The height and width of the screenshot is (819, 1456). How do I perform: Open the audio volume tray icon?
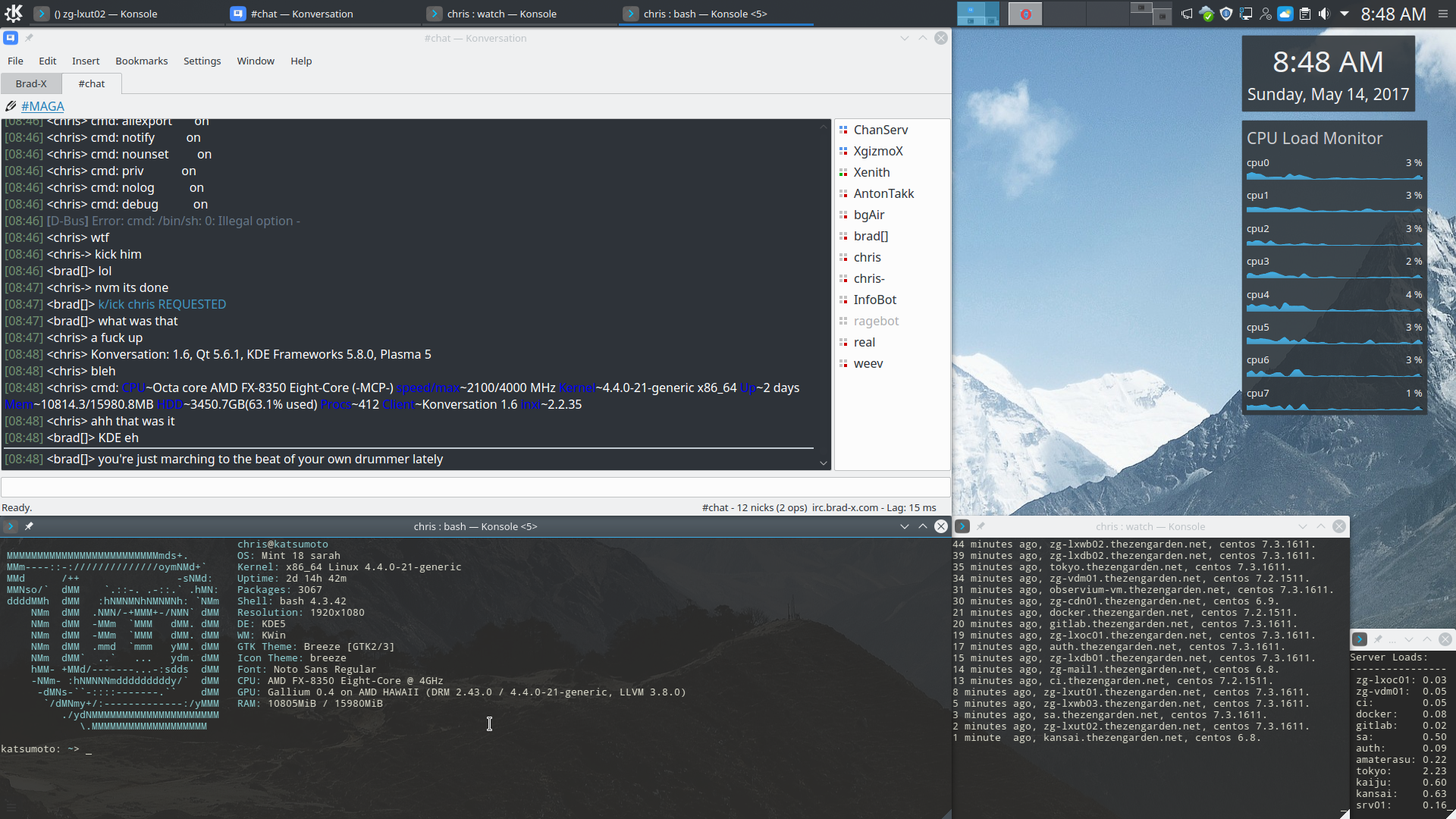[1324, 14]
